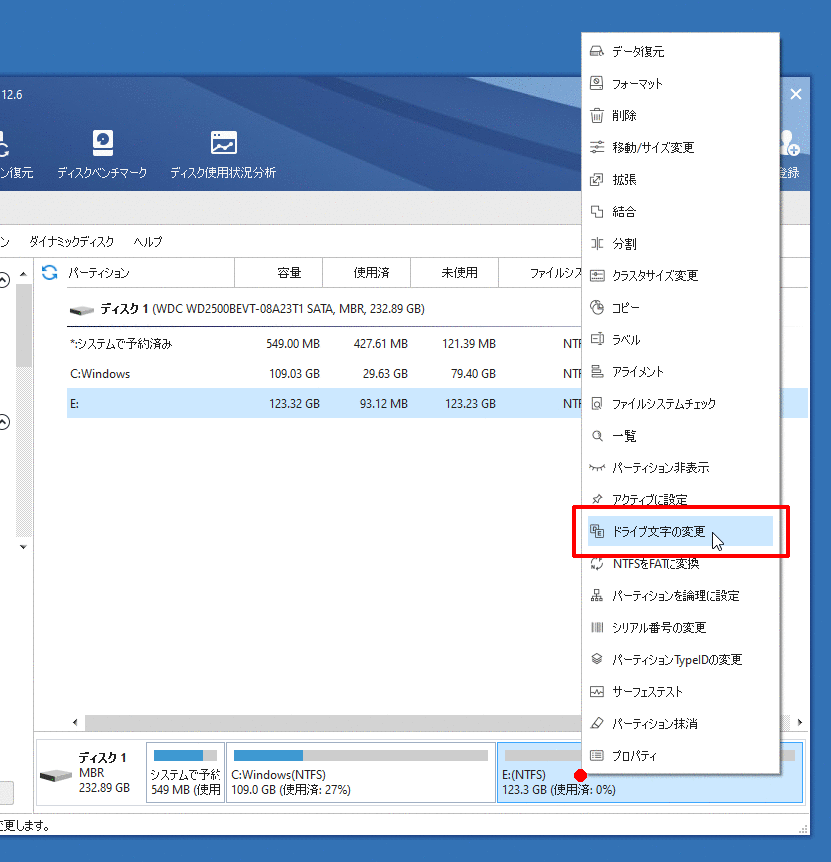The height and width of the screenshot is (862, 831).
Task: Click ドライブ文字の変更 menu item
Action: coord(658,531)
